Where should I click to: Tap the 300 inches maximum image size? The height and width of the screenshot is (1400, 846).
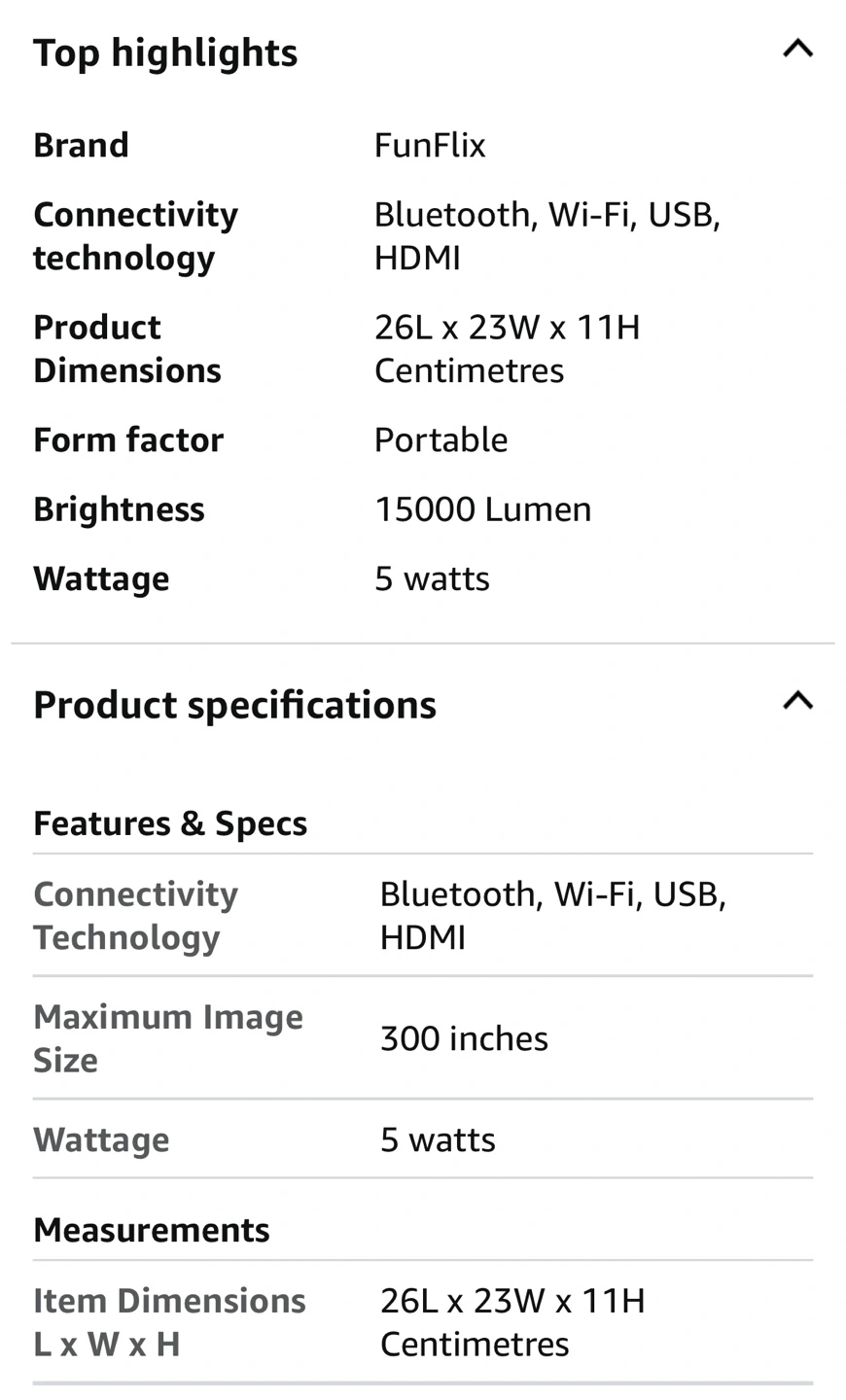(464, 1038)
